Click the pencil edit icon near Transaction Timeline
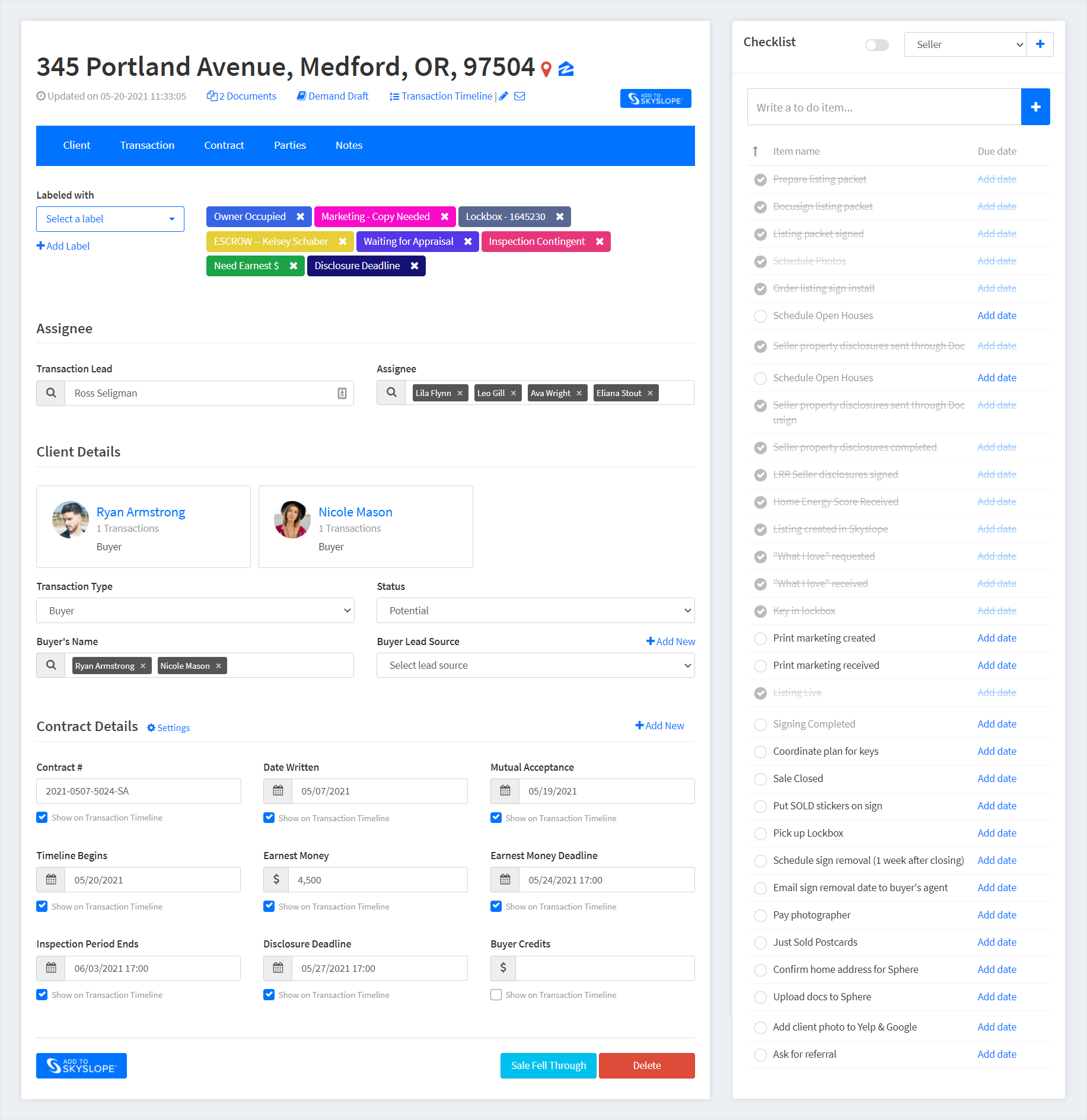This screenshot has width=1087, height=1120. click(x=503, y=96)
